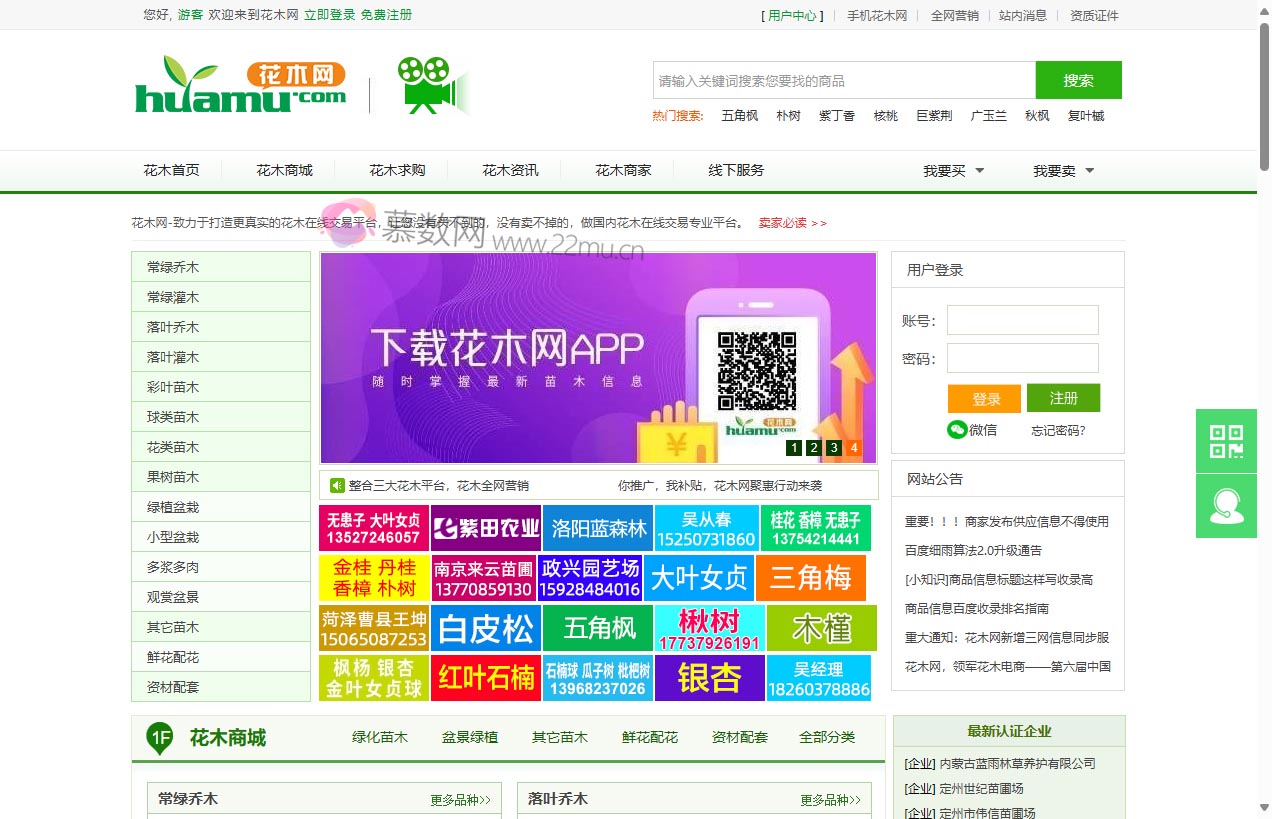
Task: Open the floating QR code widget
Action: click(x=1226, y=441)
